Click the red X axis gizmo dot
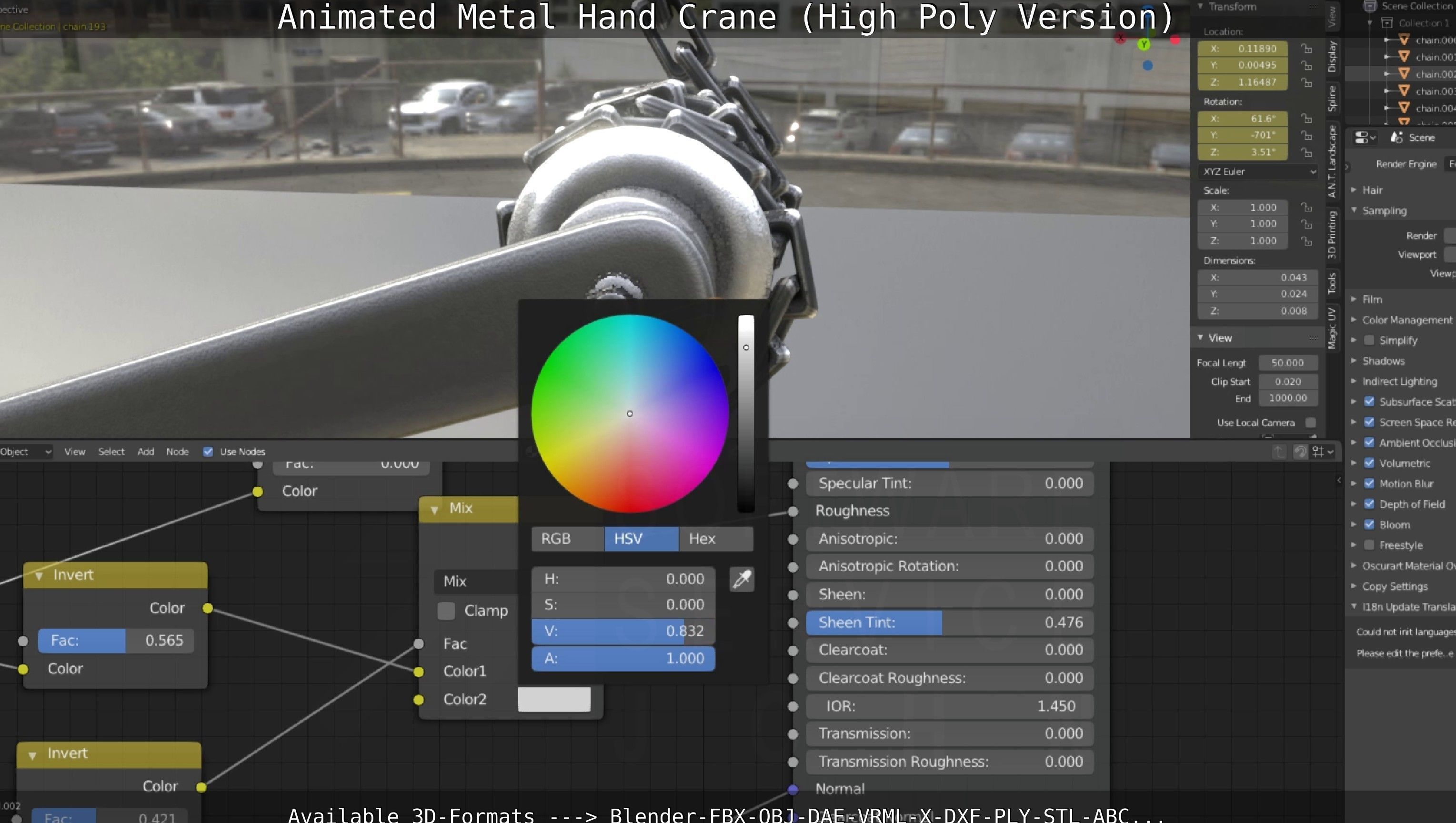Screen dimensions: 1456x823 coord(1175,40)
